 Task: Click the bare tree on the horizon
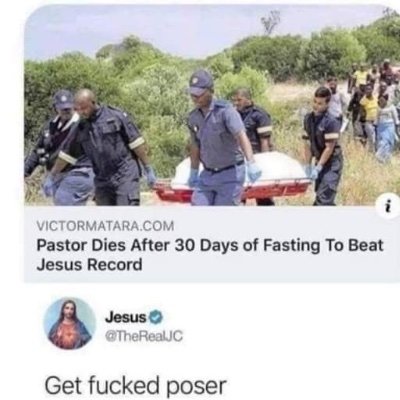pos(271,22)
